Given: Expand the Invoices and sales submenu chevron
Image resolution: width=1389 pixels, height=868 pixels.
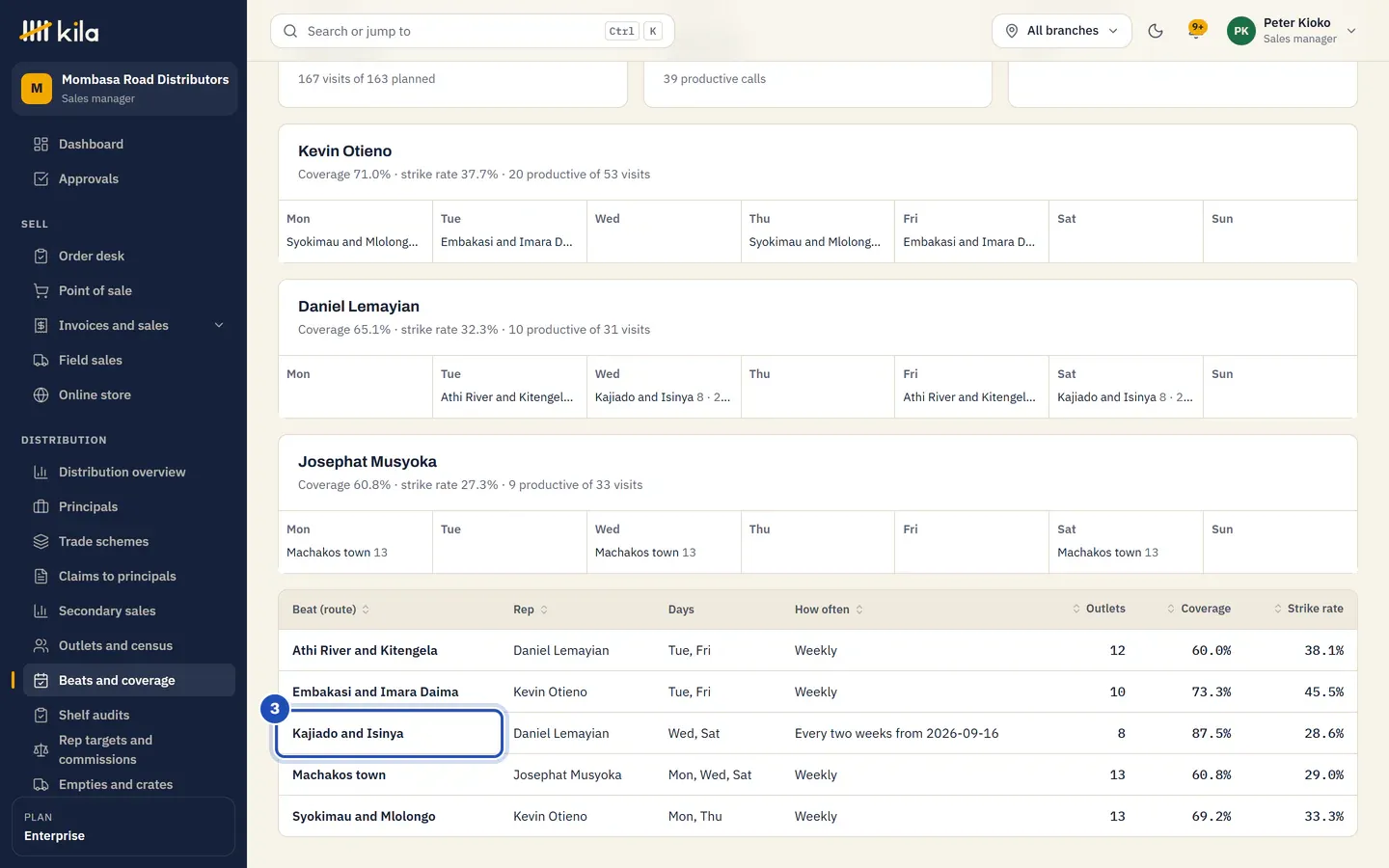Looking at the screenshot, I should tap(219, 325).
